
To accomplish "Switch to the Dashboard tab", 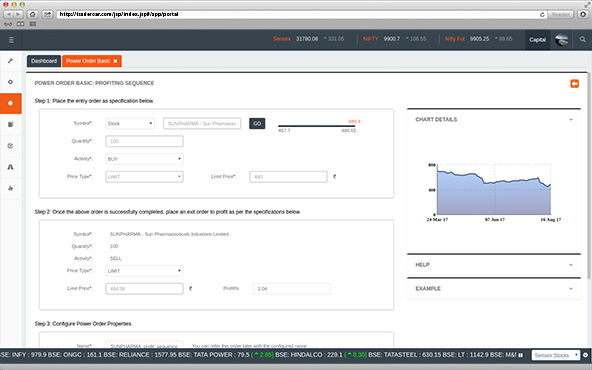I will pyautogui.click(x=44, y=61).
